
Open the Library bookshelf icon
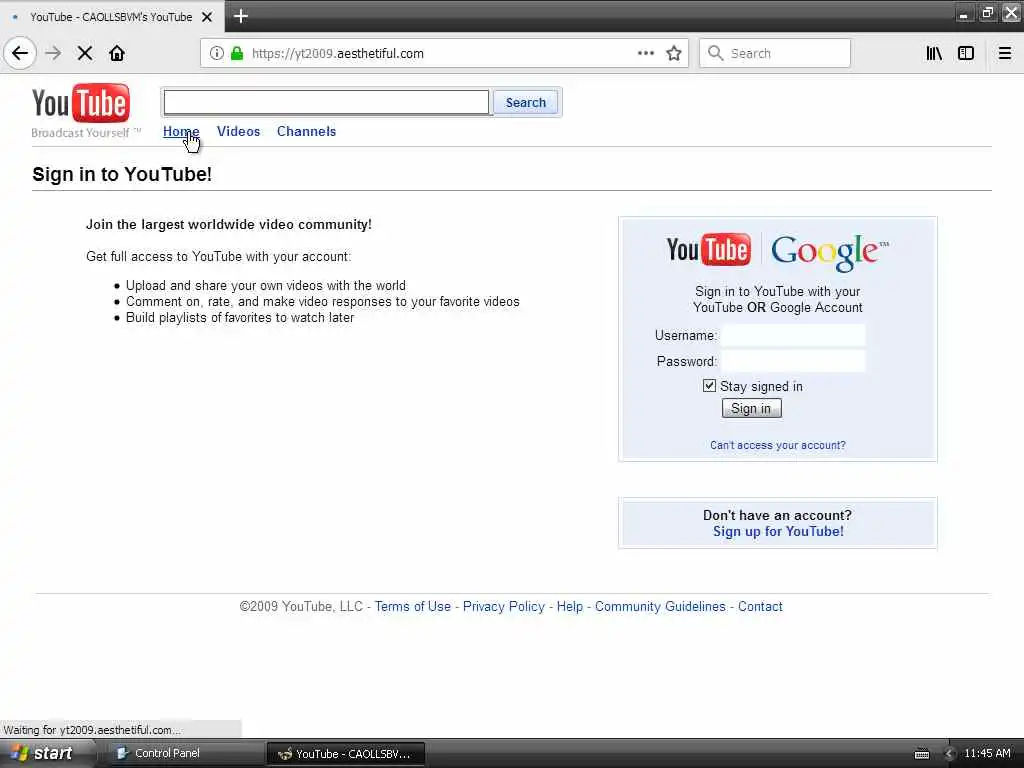click(934, 53)
